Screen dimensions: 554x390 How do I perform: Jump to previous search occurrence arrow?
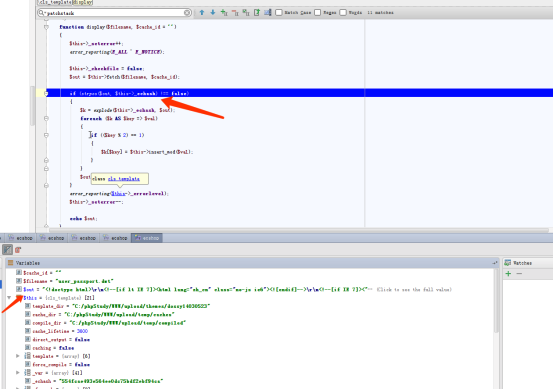coord(202,13)
